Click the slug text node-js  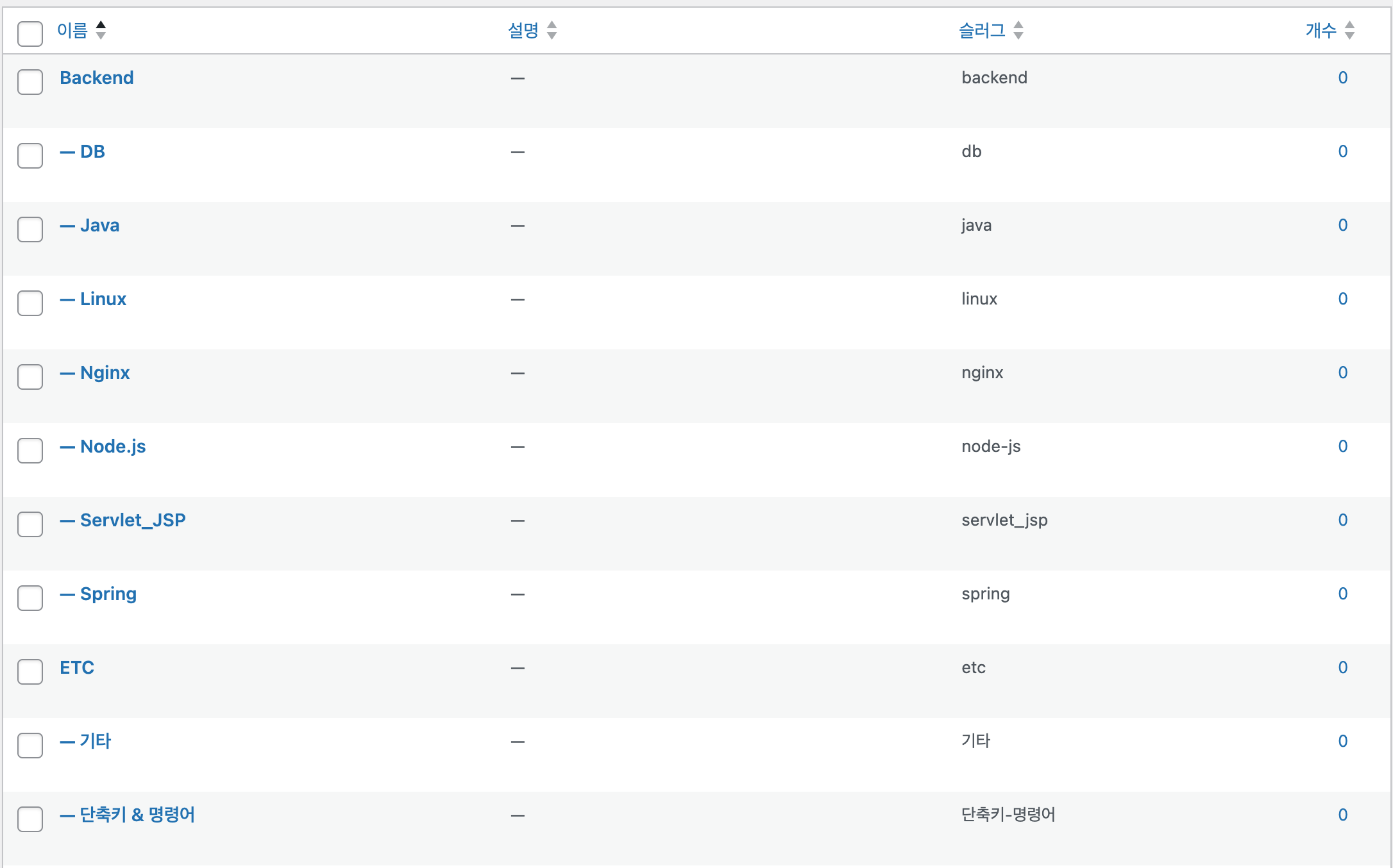(991, 446)
